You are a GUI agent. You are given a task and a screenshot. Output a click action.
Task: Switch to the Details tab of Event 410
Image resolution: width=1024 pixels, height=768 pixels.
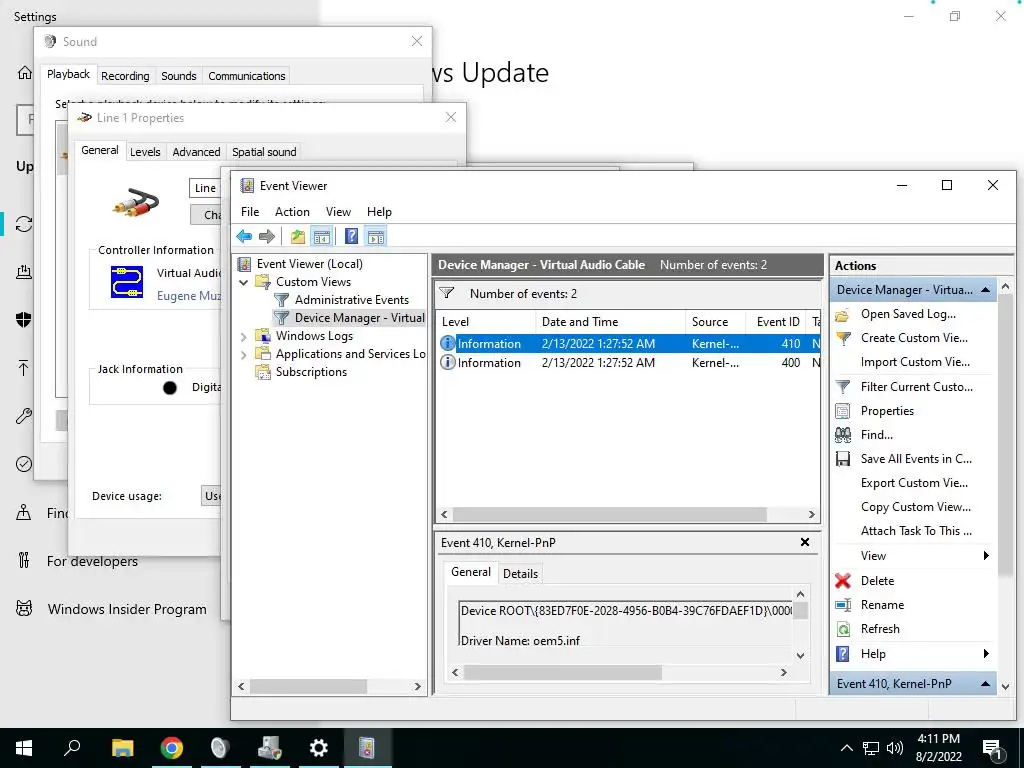(520, 573)
